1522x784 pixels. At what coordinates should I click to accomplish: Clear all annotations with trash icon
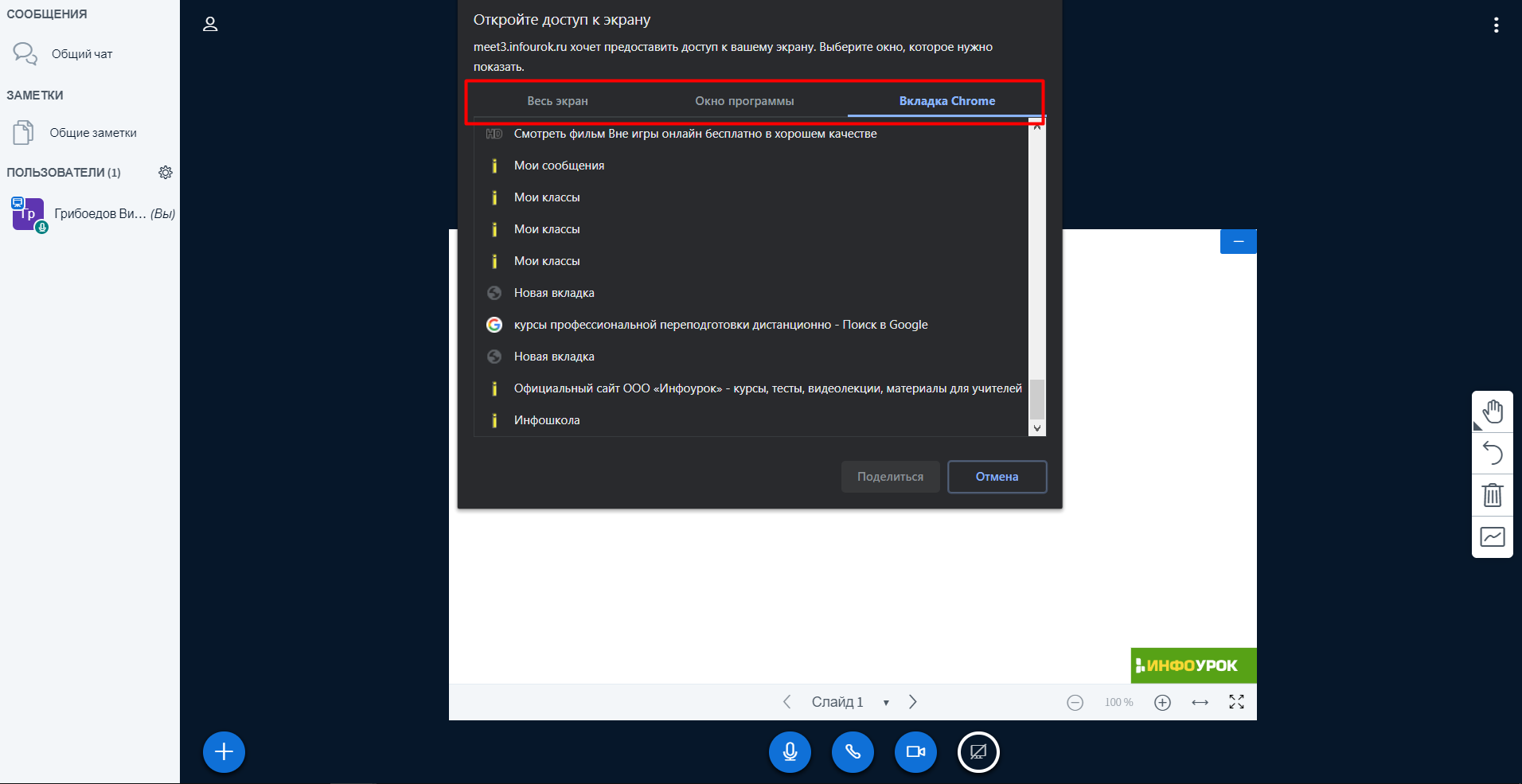click(1493, 495)
